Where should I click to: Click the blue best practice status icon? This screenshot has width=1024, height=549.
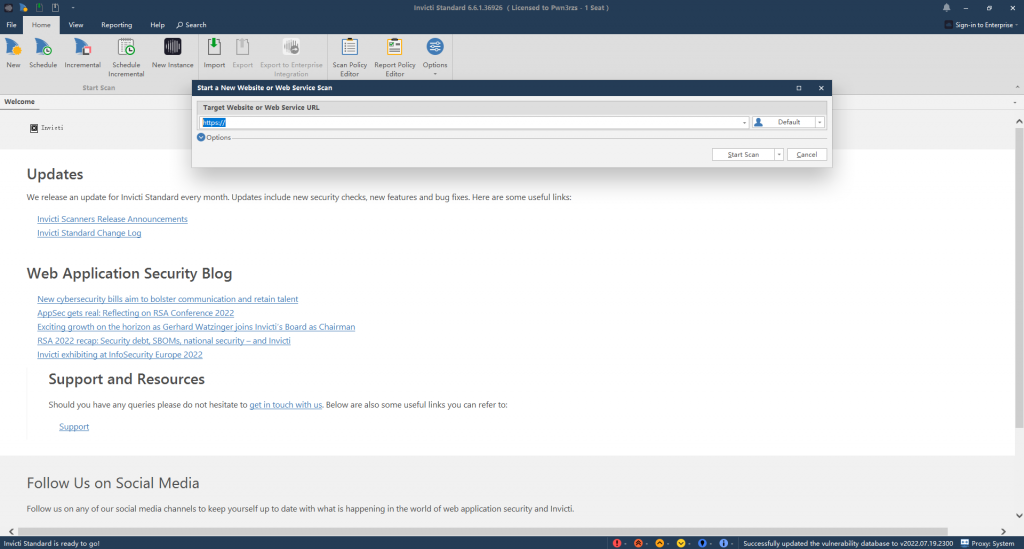(702, 543)
